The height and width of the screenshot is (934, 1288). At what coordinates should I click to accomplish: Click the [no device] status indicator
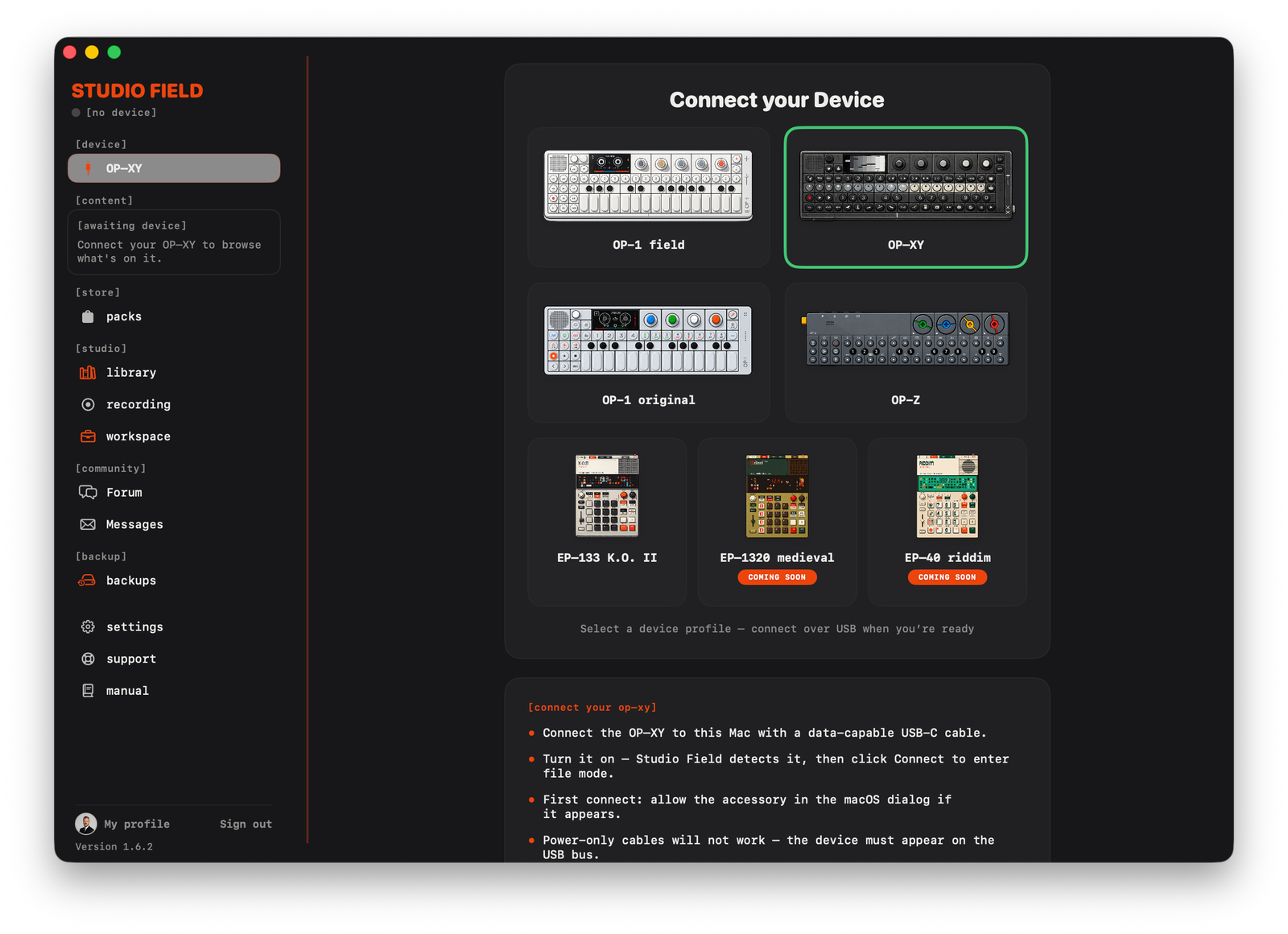point(114,113)
